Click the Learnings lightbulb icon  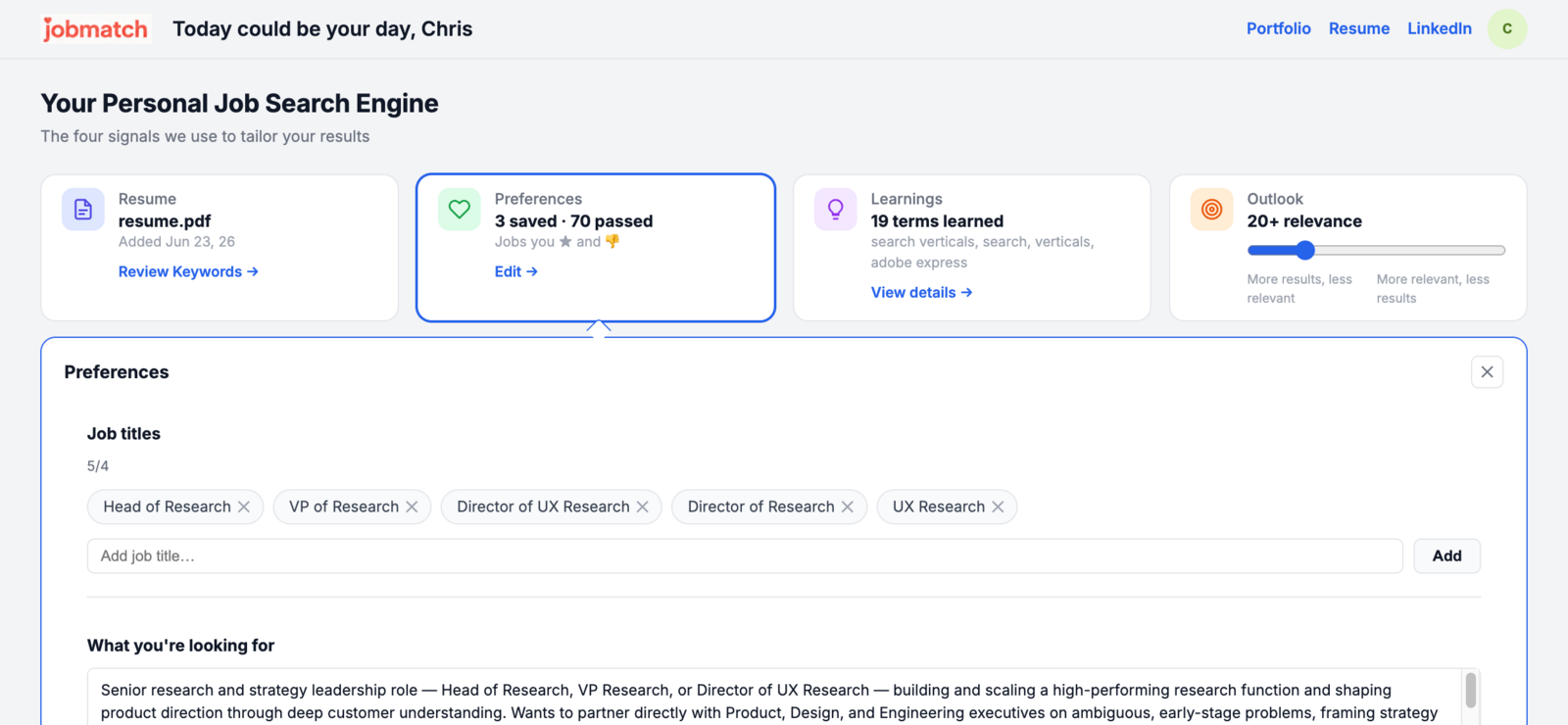tap(835, 210)
